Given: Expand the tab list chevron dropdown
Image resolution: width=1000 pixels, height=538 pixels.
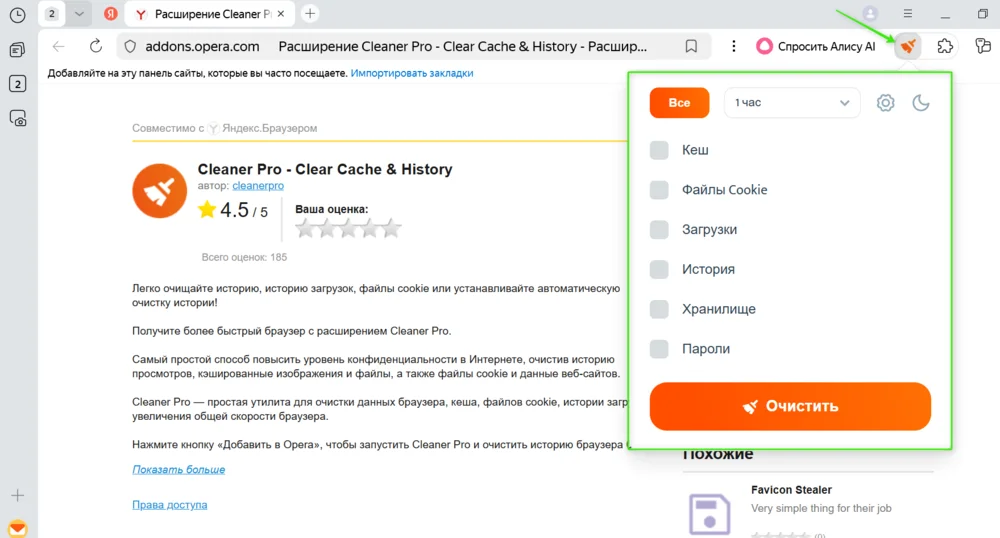Looking at the screenshot, I should coord(79,13).
